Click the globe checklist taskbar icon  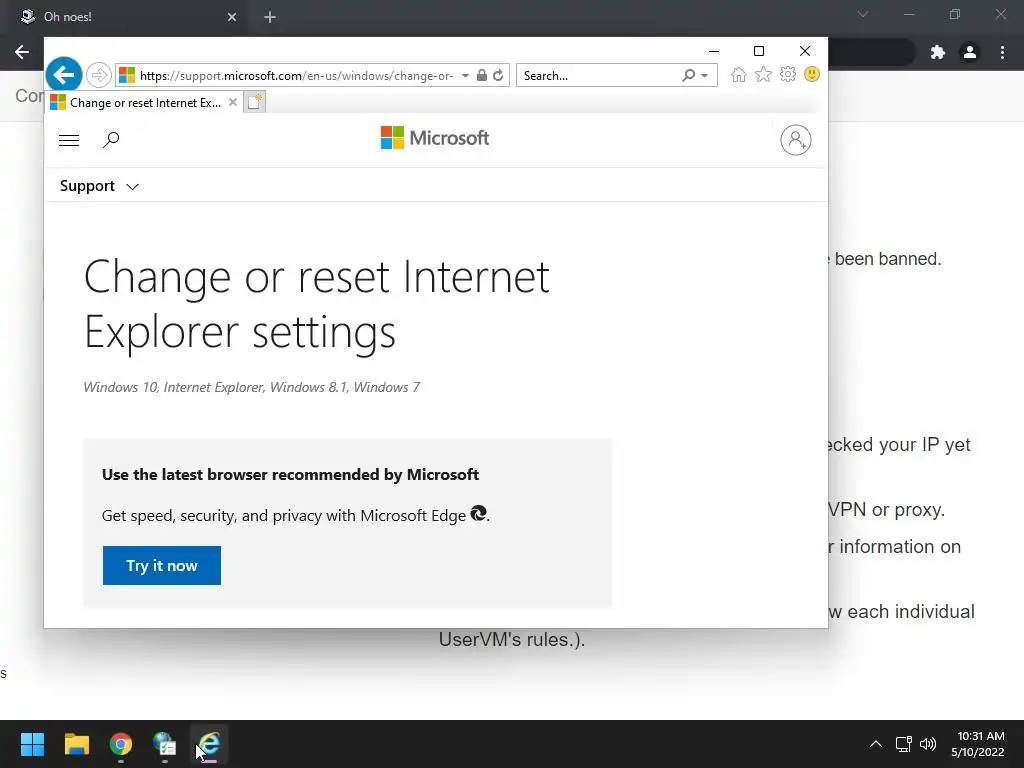(165, 744)
